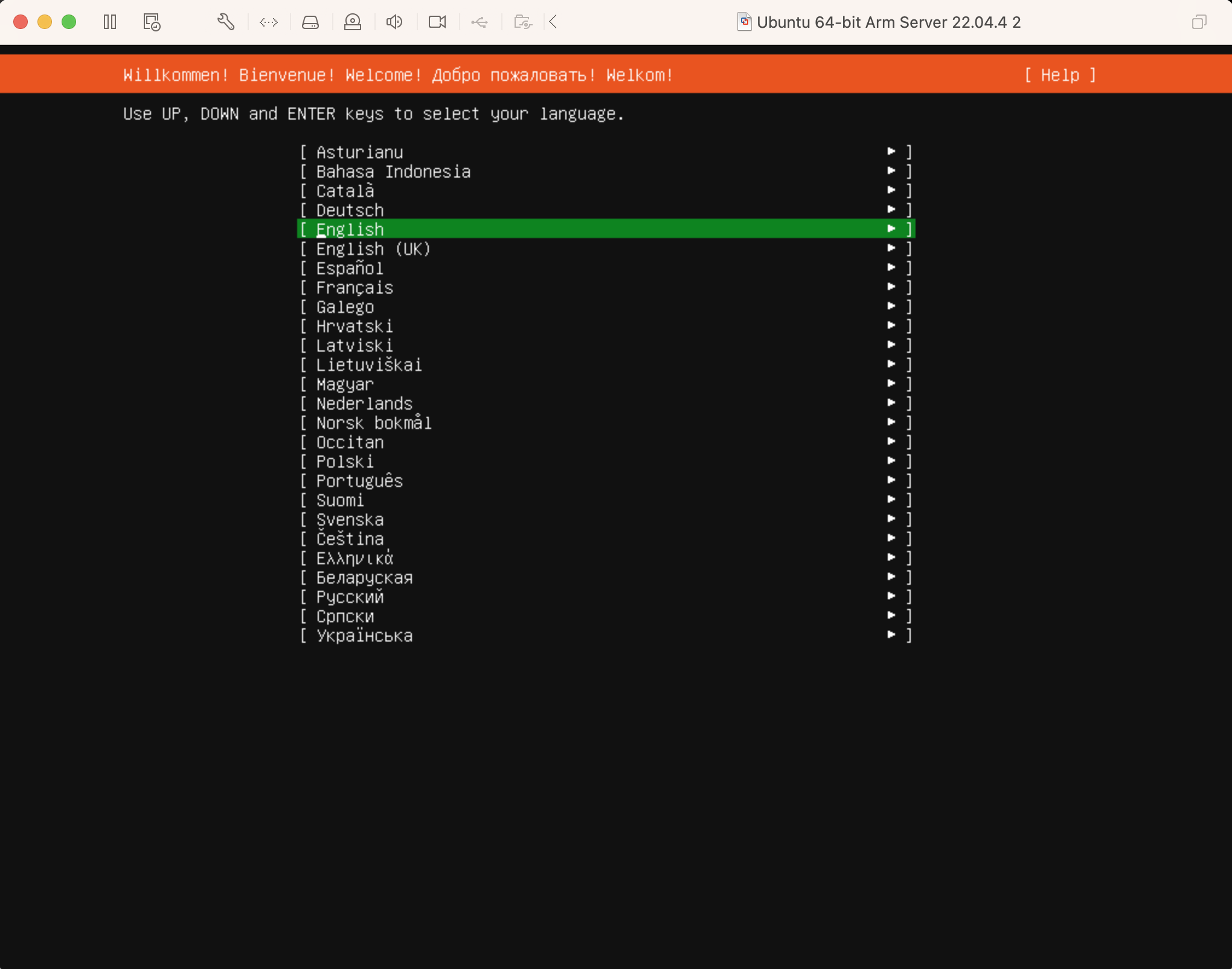1232x969 pixels.
Task: Expand the Français entry arrow
Action: [x=891, y=287]
